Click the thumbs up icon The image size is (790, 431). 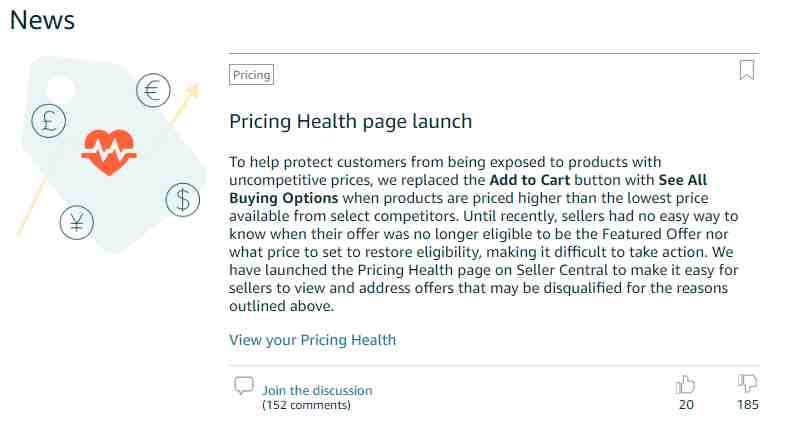[x=685, y=384]
